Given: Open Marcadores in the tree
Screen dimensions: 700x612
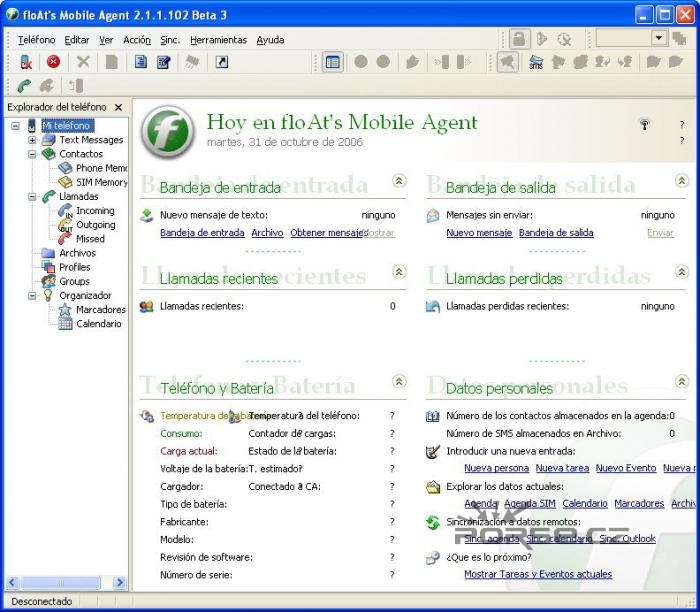Looking at the screenshot, I should (x=101, y=310).
